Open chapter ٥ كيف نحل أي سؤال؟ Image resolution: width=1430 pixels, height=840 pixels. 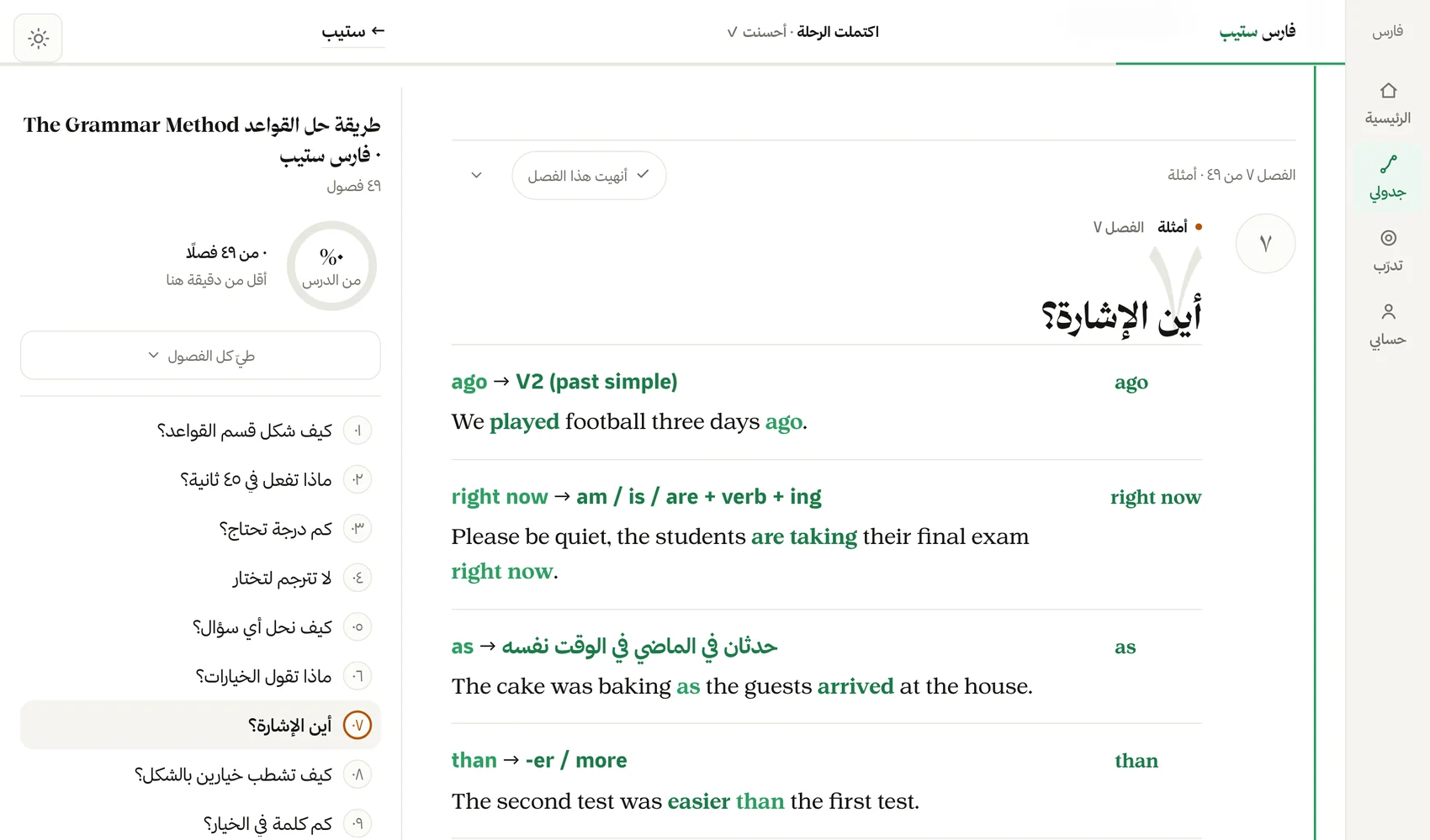coord(200,626)
